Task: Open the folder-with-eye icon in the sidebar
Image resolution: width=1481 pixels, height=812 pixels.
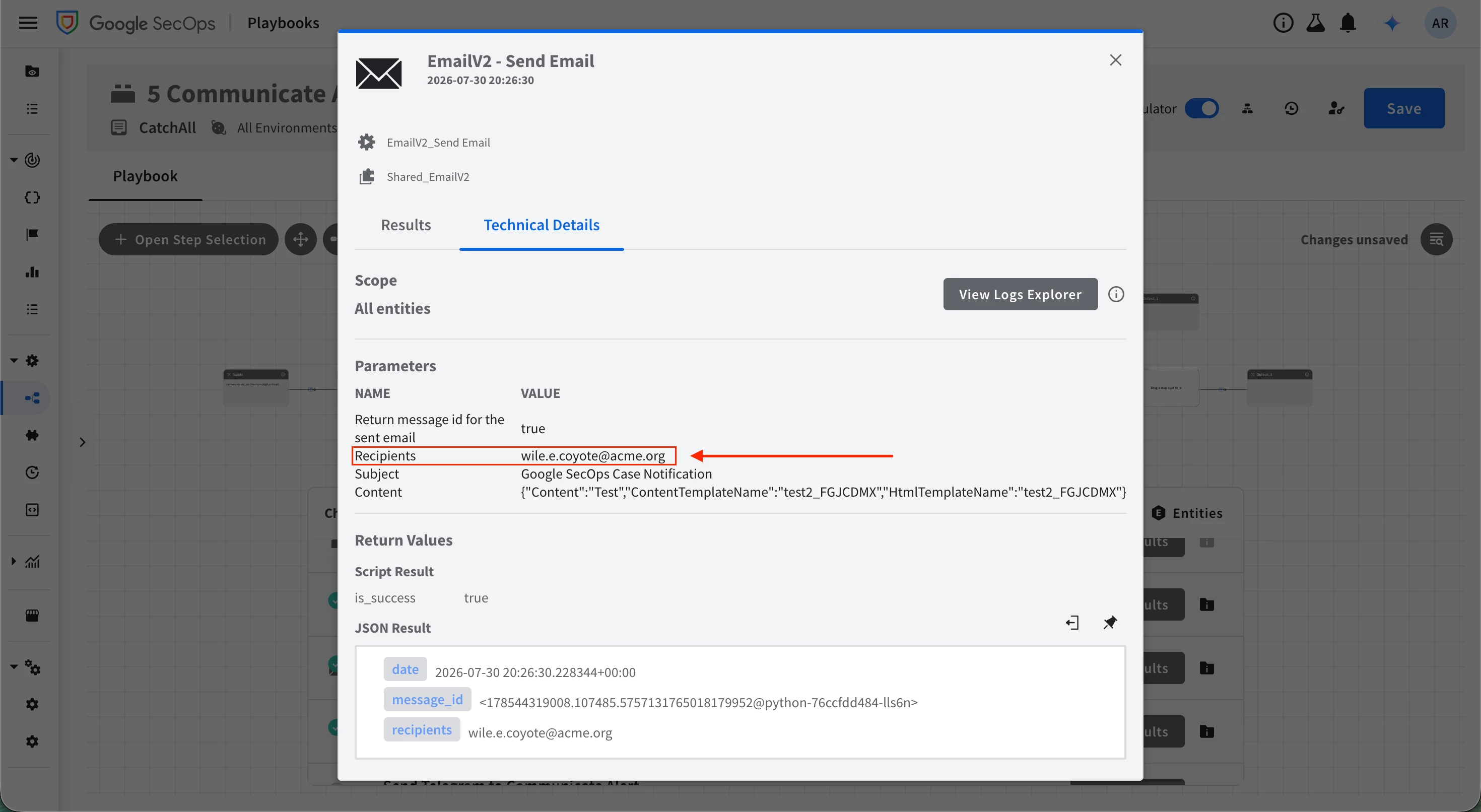Action: pos(32,72)
